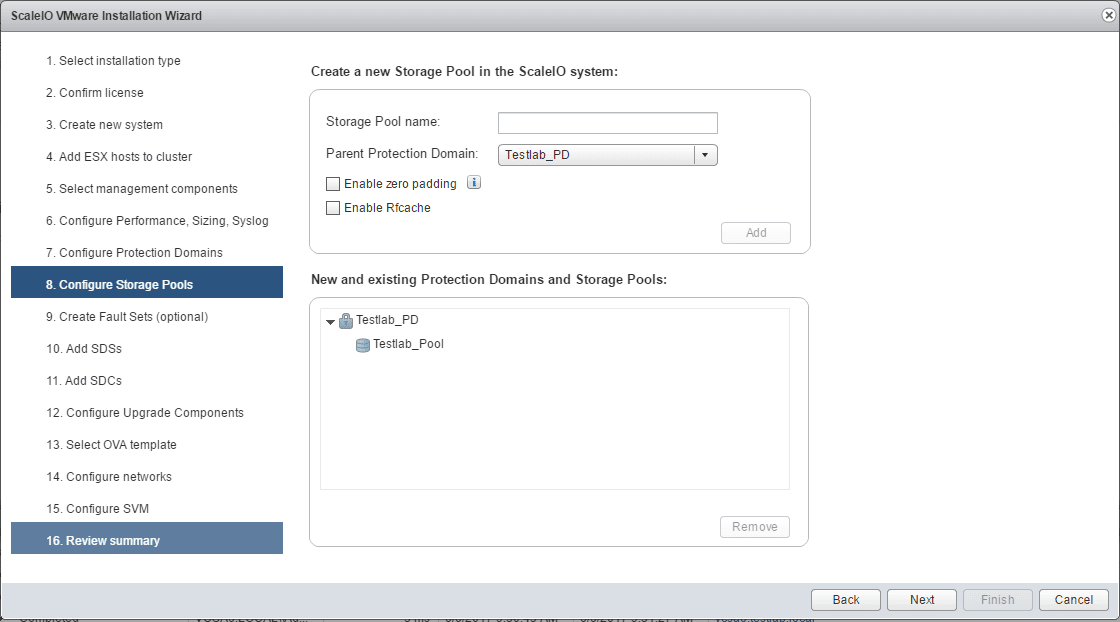Click the Add storage pool button
This screenshot has width=1120, height=622.
point(756,233)
